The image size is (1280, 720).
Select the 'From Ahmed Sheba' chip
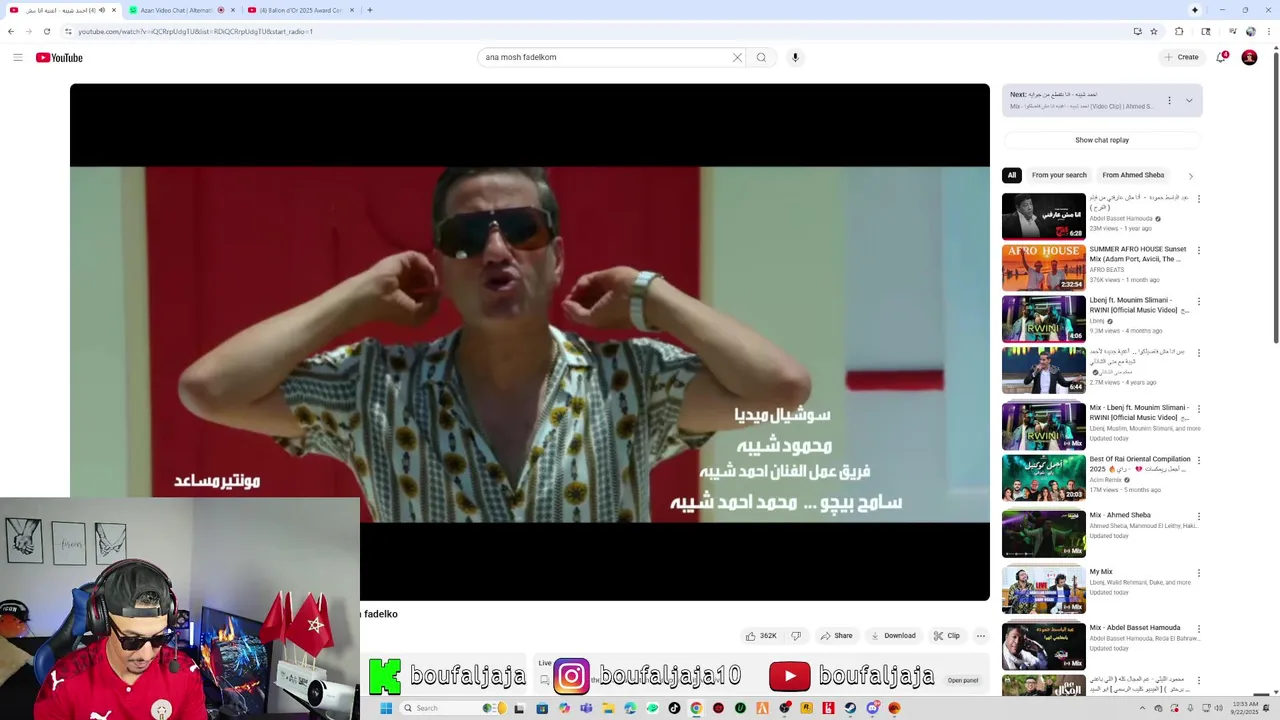point(1133,175)
